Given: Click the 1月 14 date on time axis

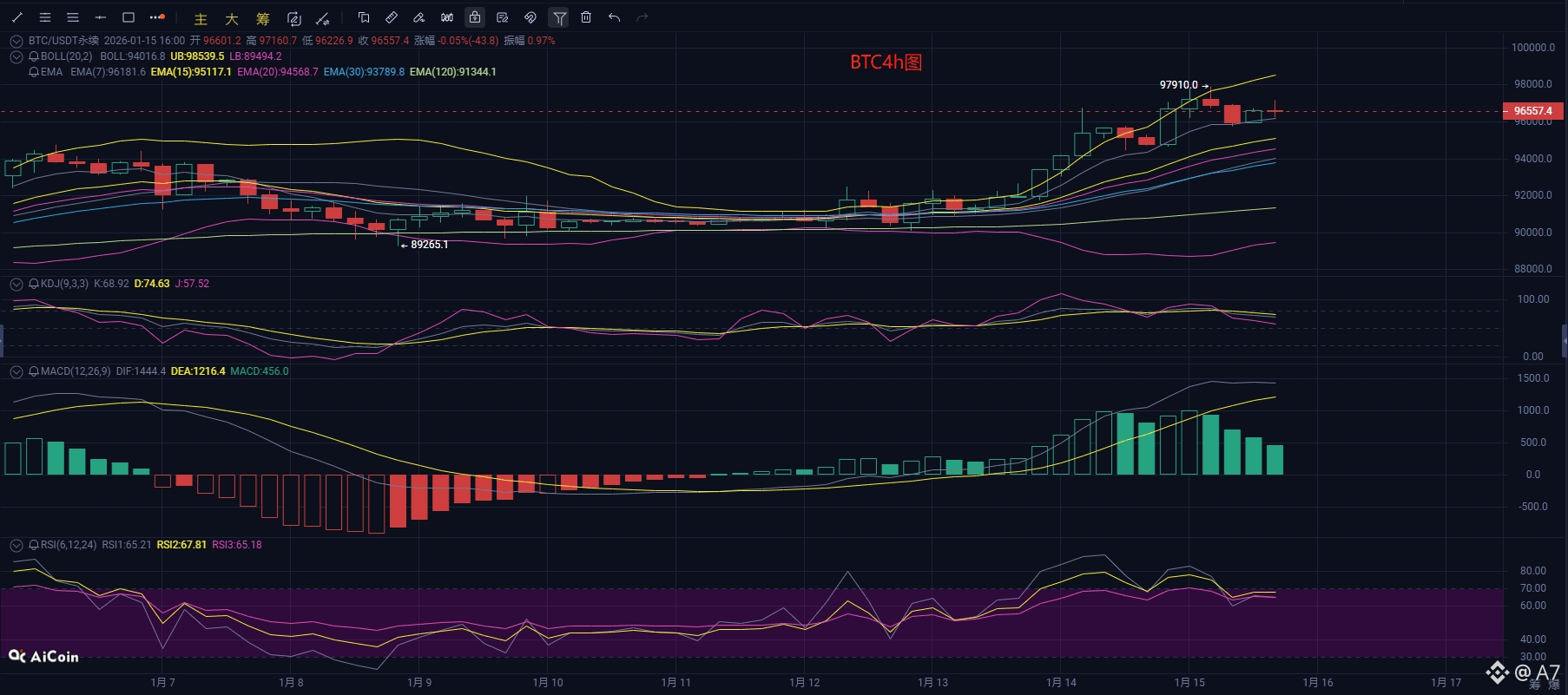Looking at the screenshot, I should 1061,683.
